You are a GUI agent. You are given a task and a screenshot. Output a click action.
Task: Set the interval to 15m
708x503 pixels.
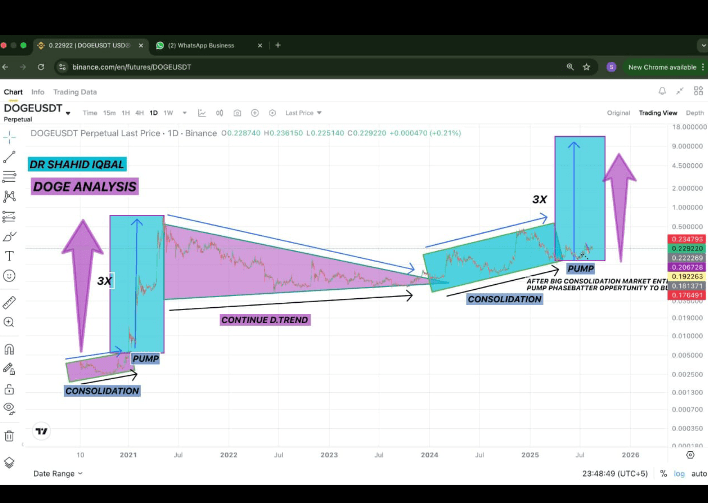109,113
